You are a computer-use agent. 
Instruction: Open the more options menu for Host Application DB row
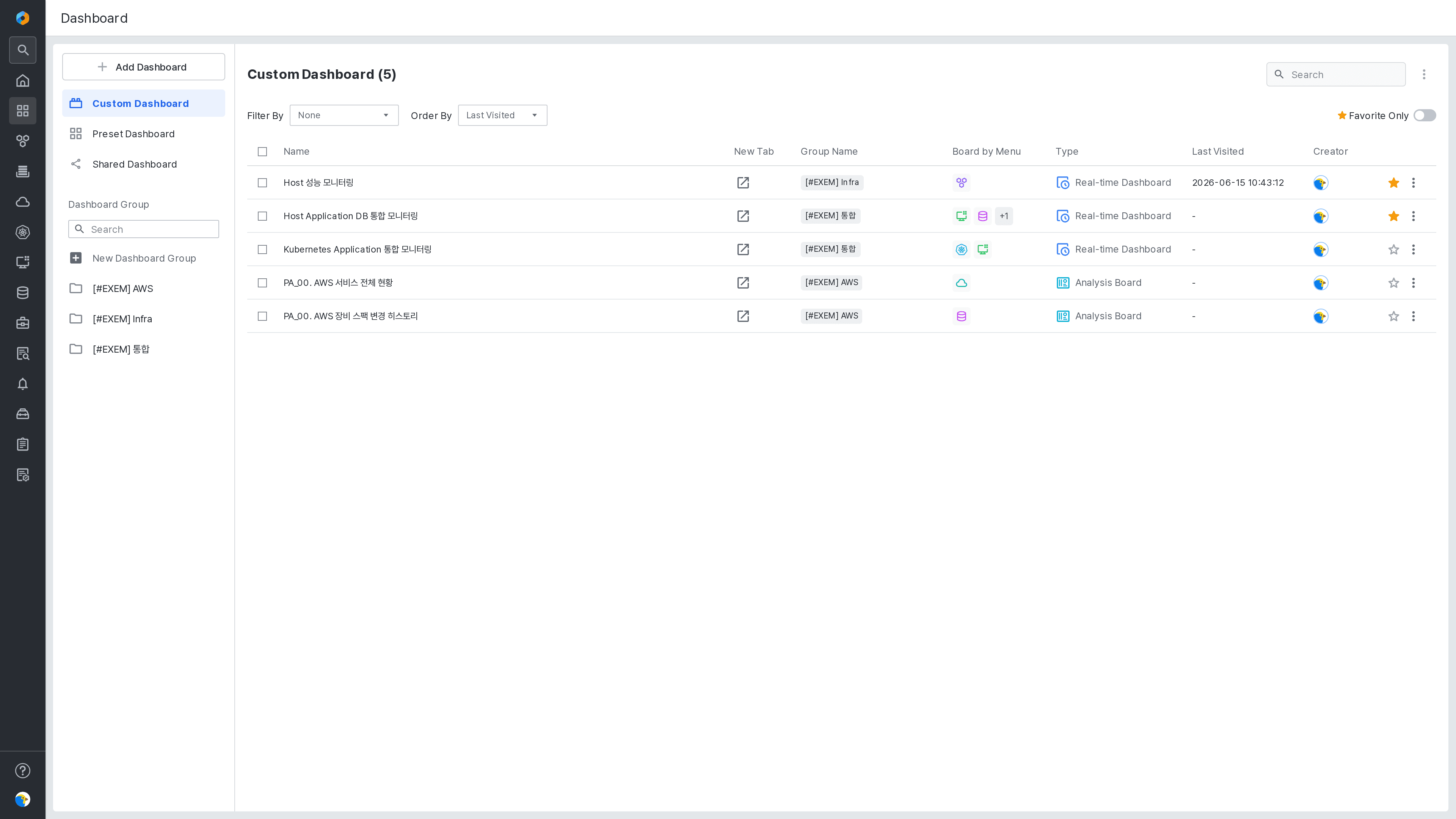(x=1413, y=216)
